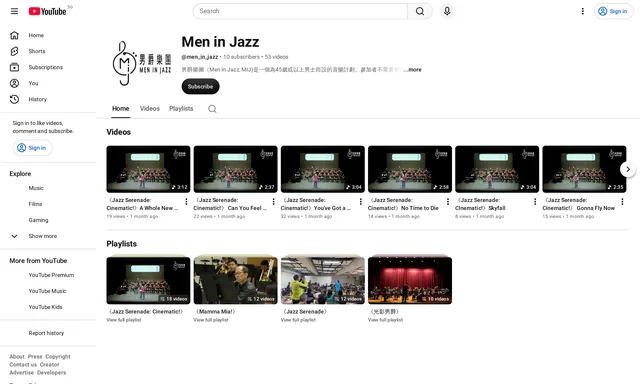Click next arrow on Videos carousel

[x=628, y=169]
